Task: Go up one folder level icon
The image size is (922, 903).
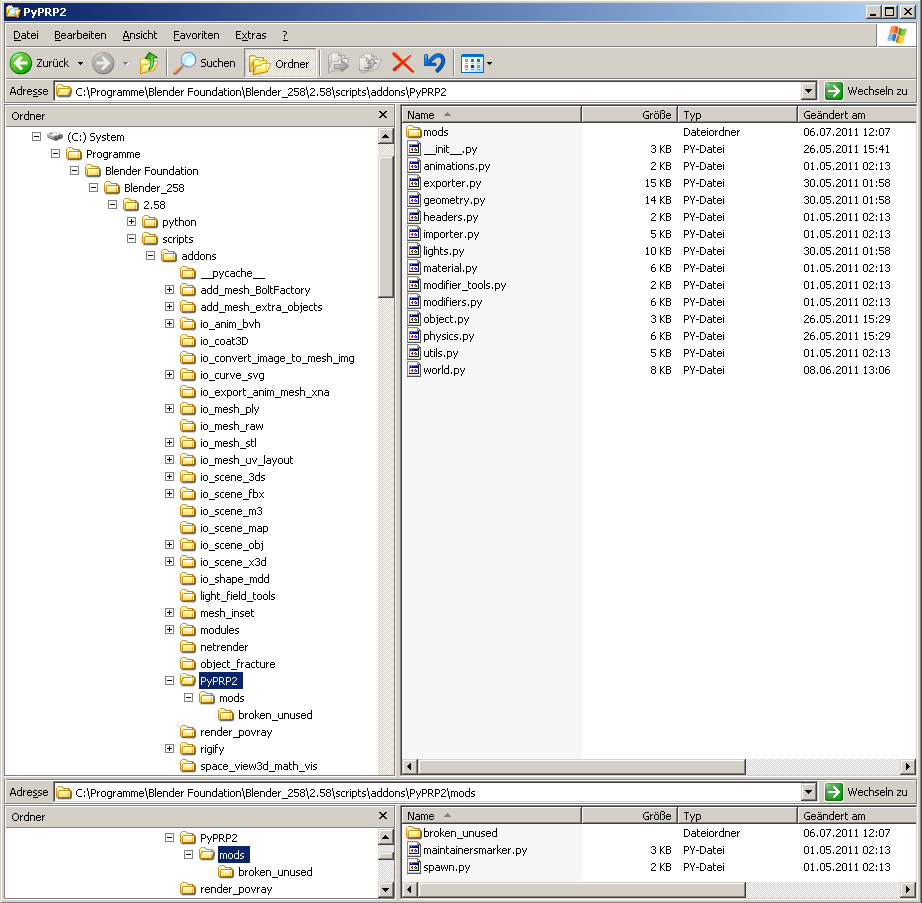Action: (149, 63)
